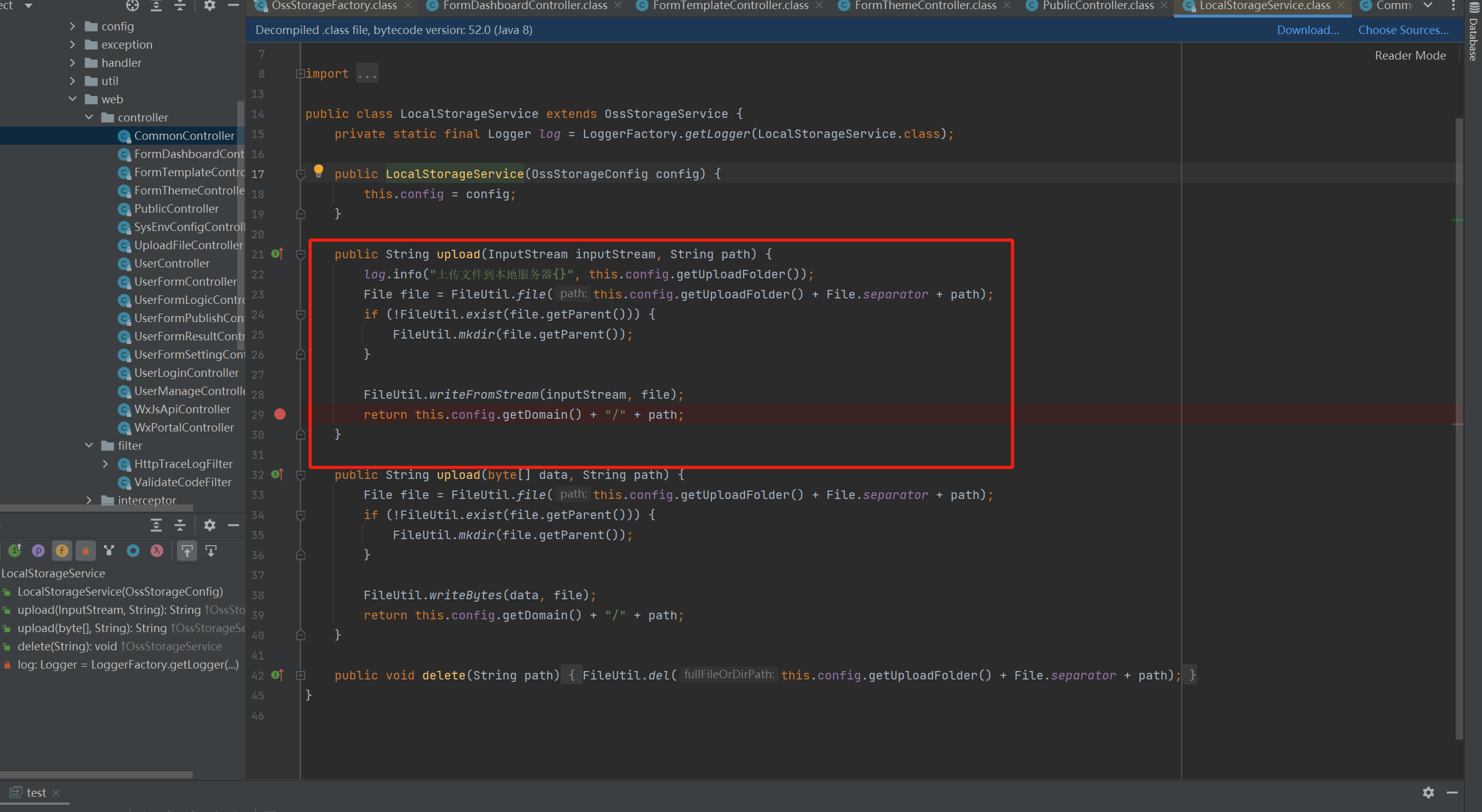Open Structure panel settings gear
Viewport: 1482px width, 812px height.
click(210, 525)
